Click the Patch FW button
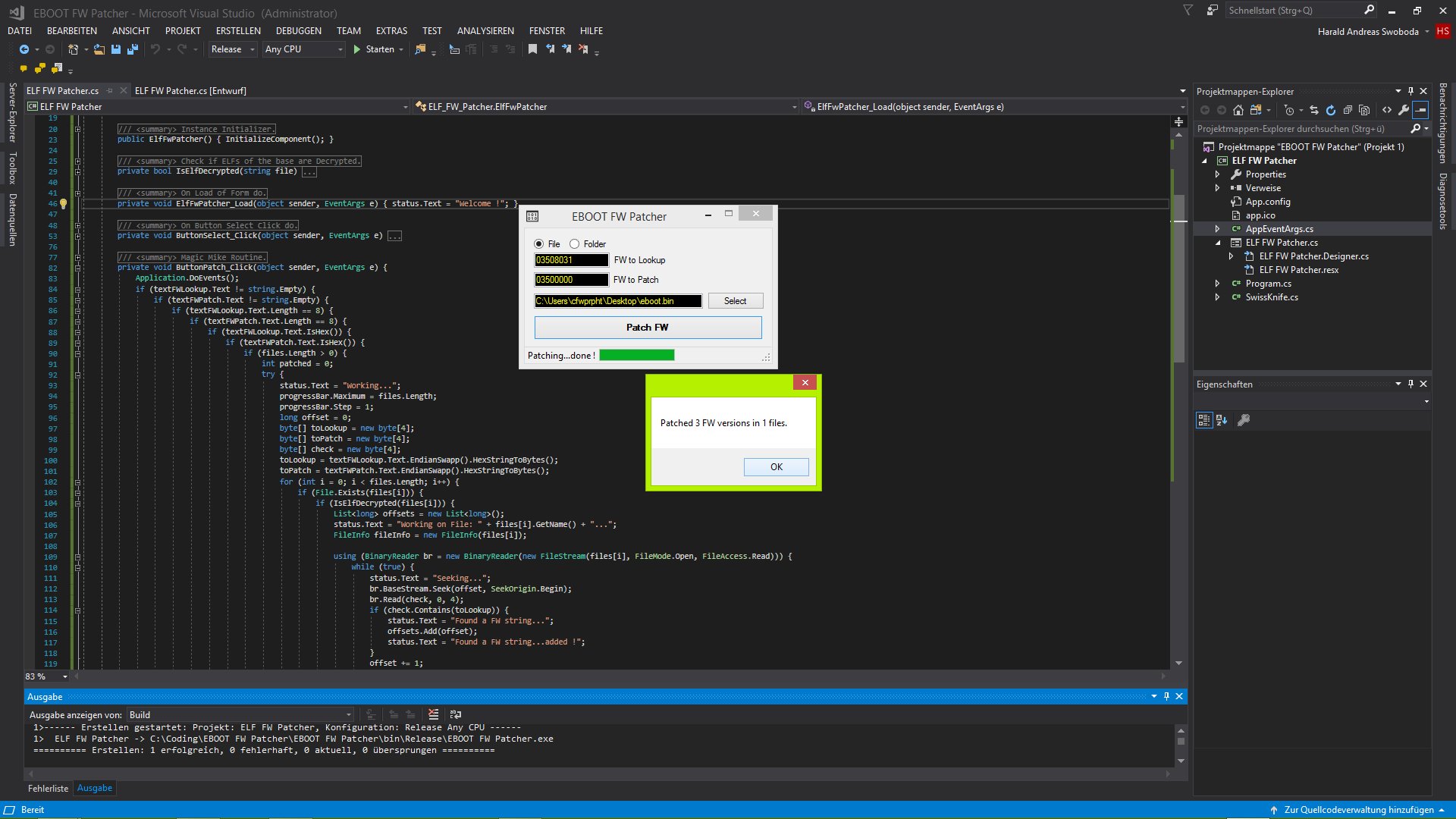 [x=648, y=328]
